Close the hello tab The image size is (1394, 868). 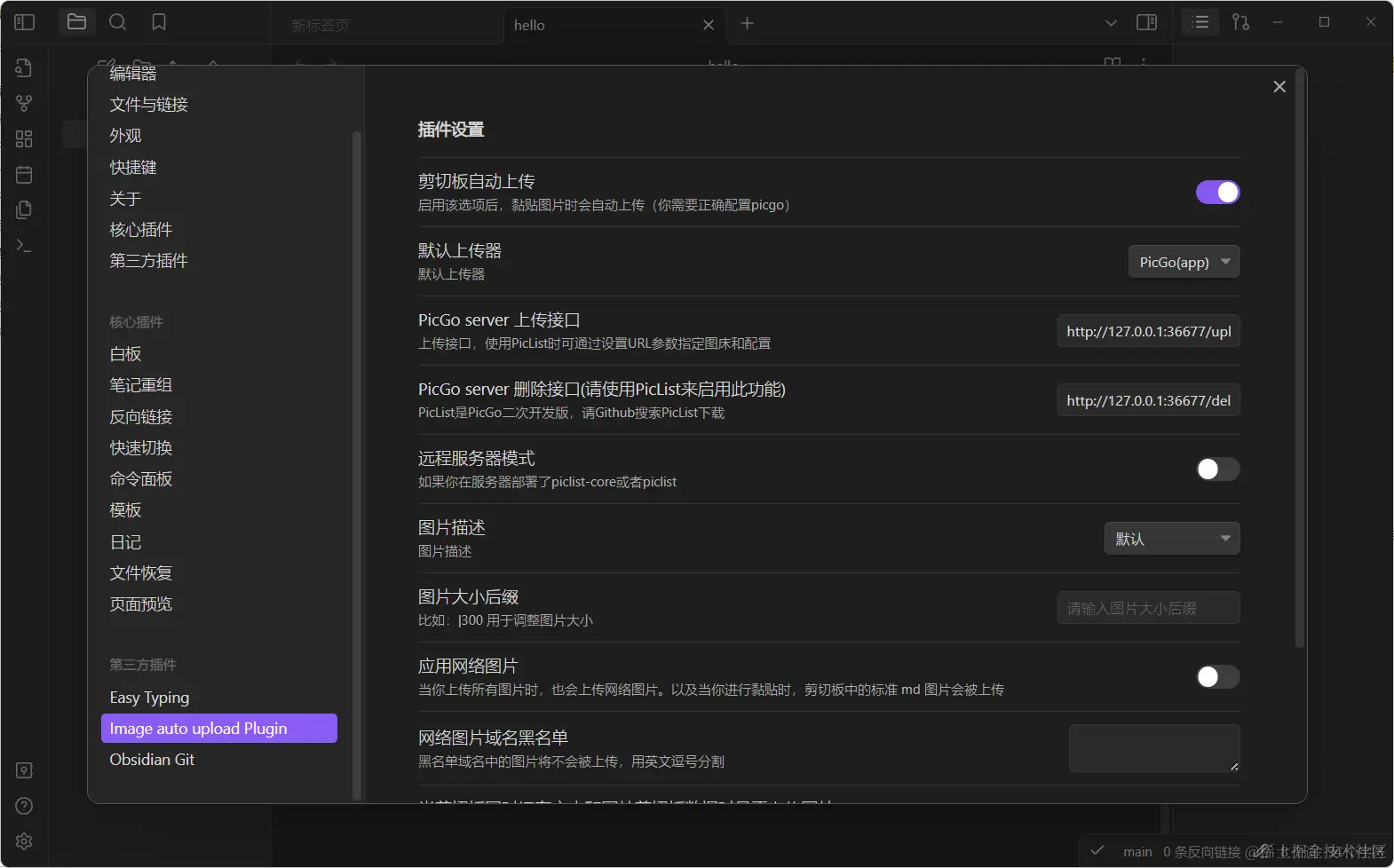(x=709, y=25)
